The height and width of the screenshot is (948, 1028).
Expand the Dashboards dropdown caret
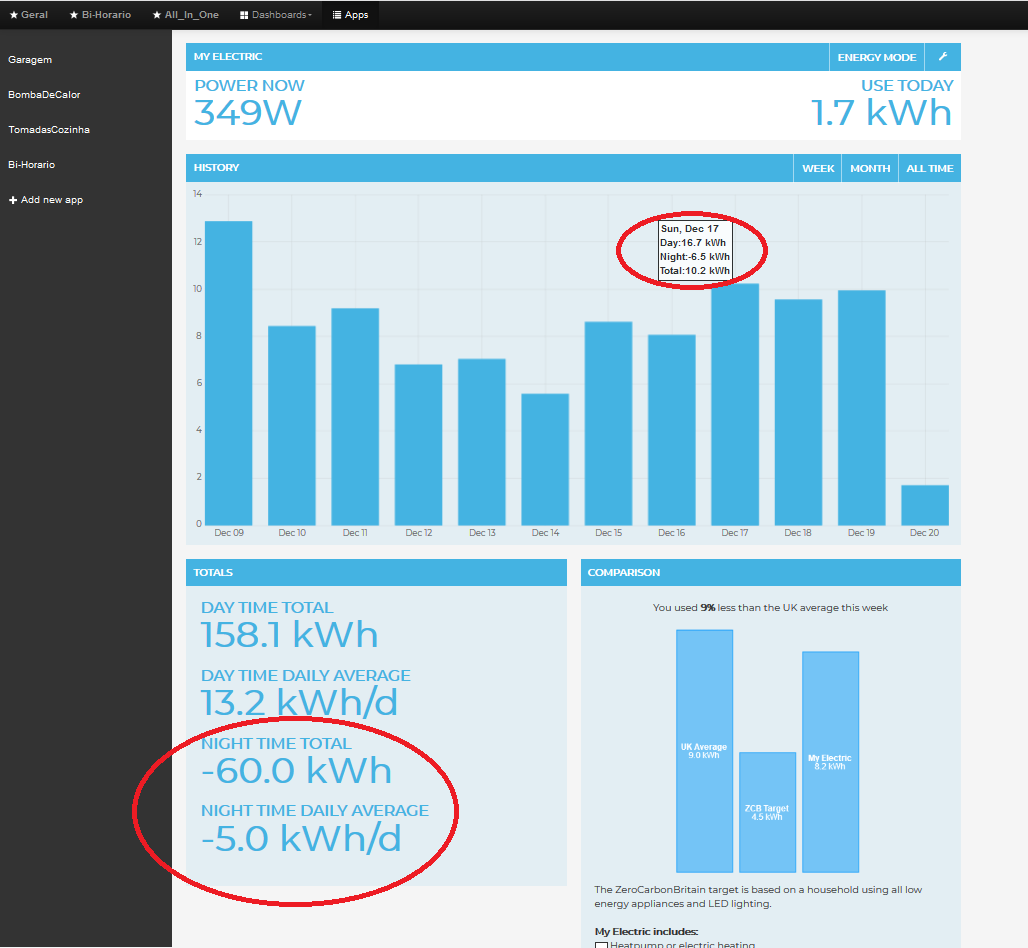click(x=310, y=16)
